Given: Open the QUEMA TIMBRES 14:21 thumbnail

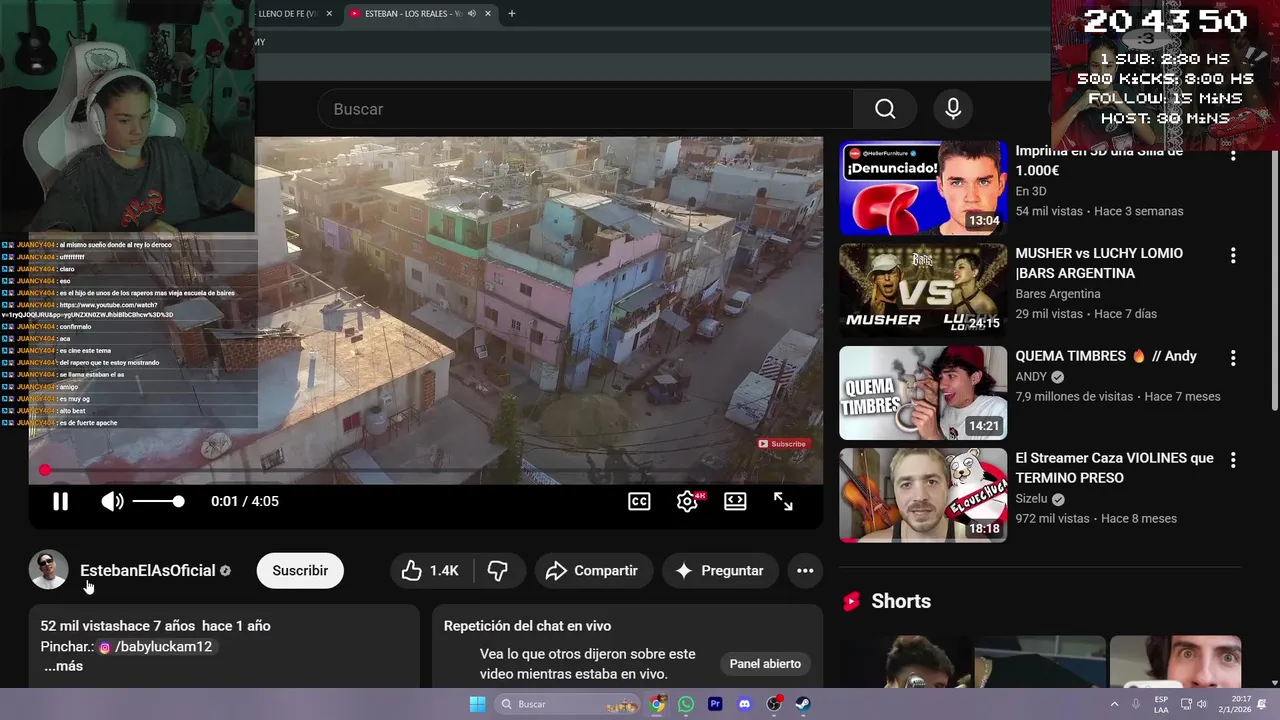Looking at the screenshot, I should point(923,393).
